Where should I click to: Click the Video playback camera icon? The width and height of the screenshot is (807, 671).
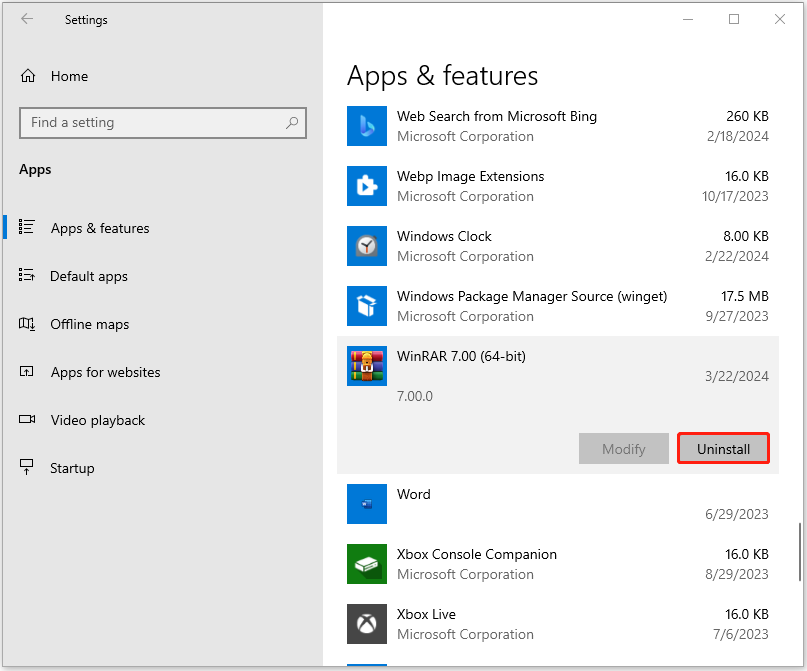27,419
